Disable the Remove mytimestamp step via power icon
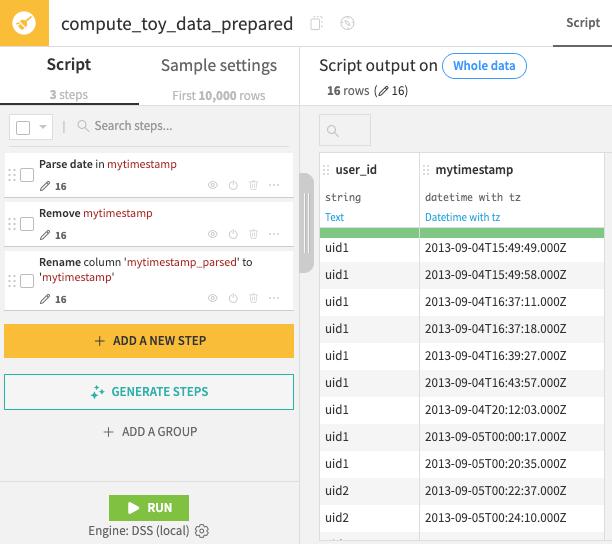Screen dimensions: 612x544 pos(233,235)
